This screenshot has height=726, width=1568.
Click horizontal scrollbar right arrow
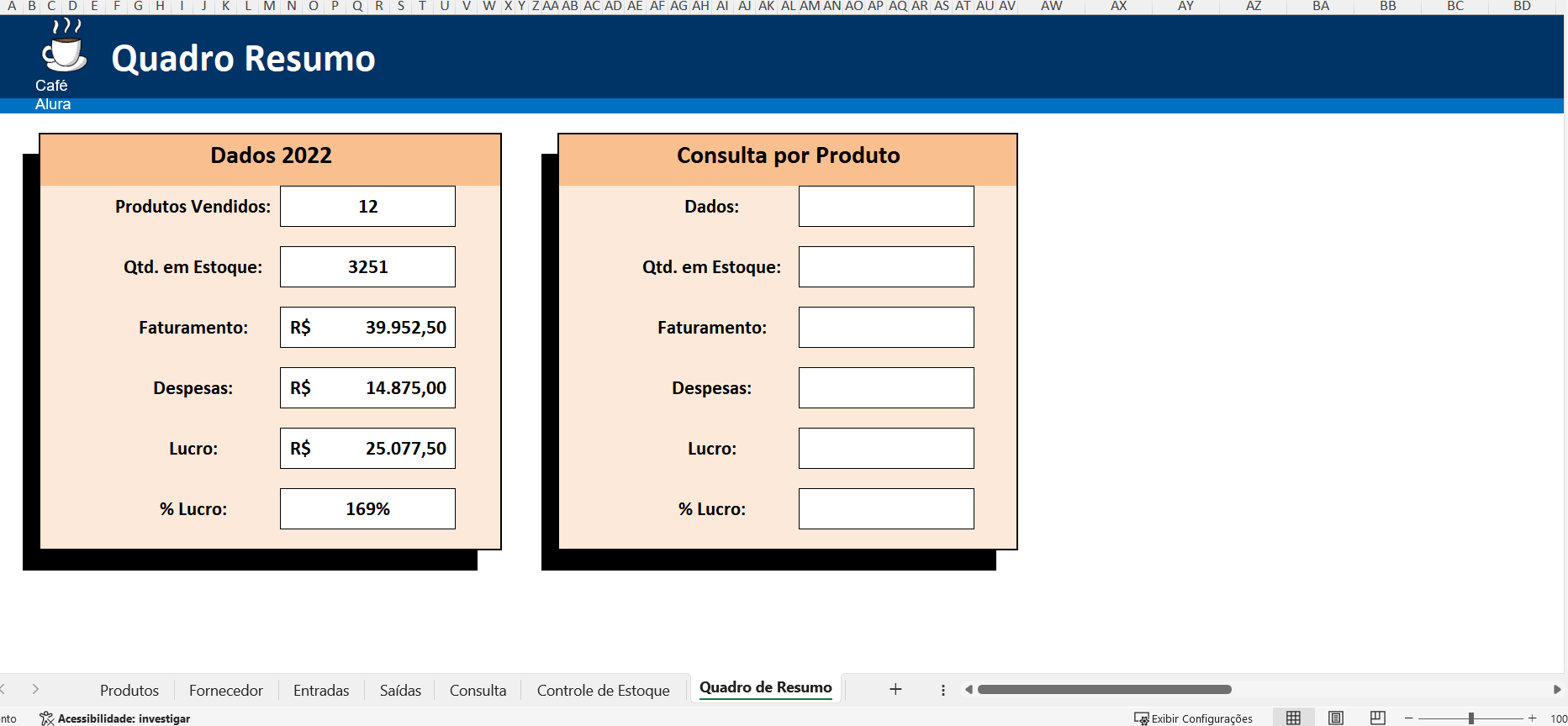click(1556, 689)
